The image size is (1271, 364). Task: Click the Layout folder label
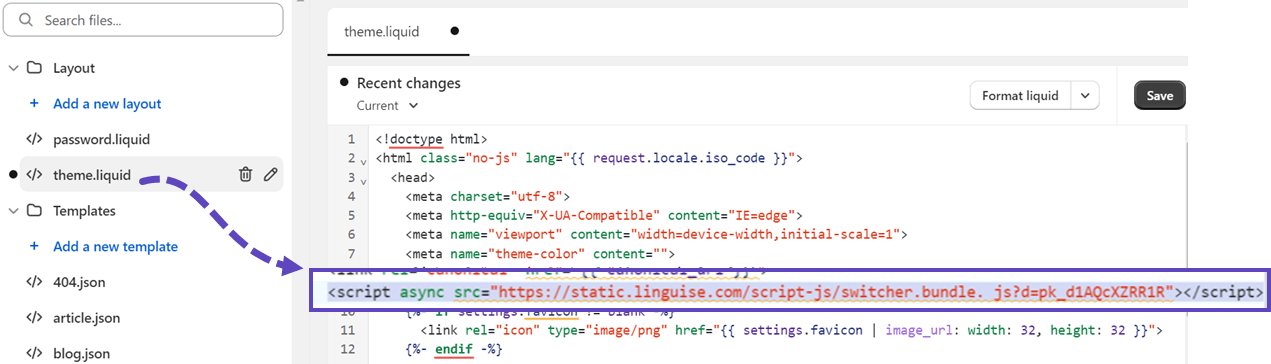tap(74, 68)
